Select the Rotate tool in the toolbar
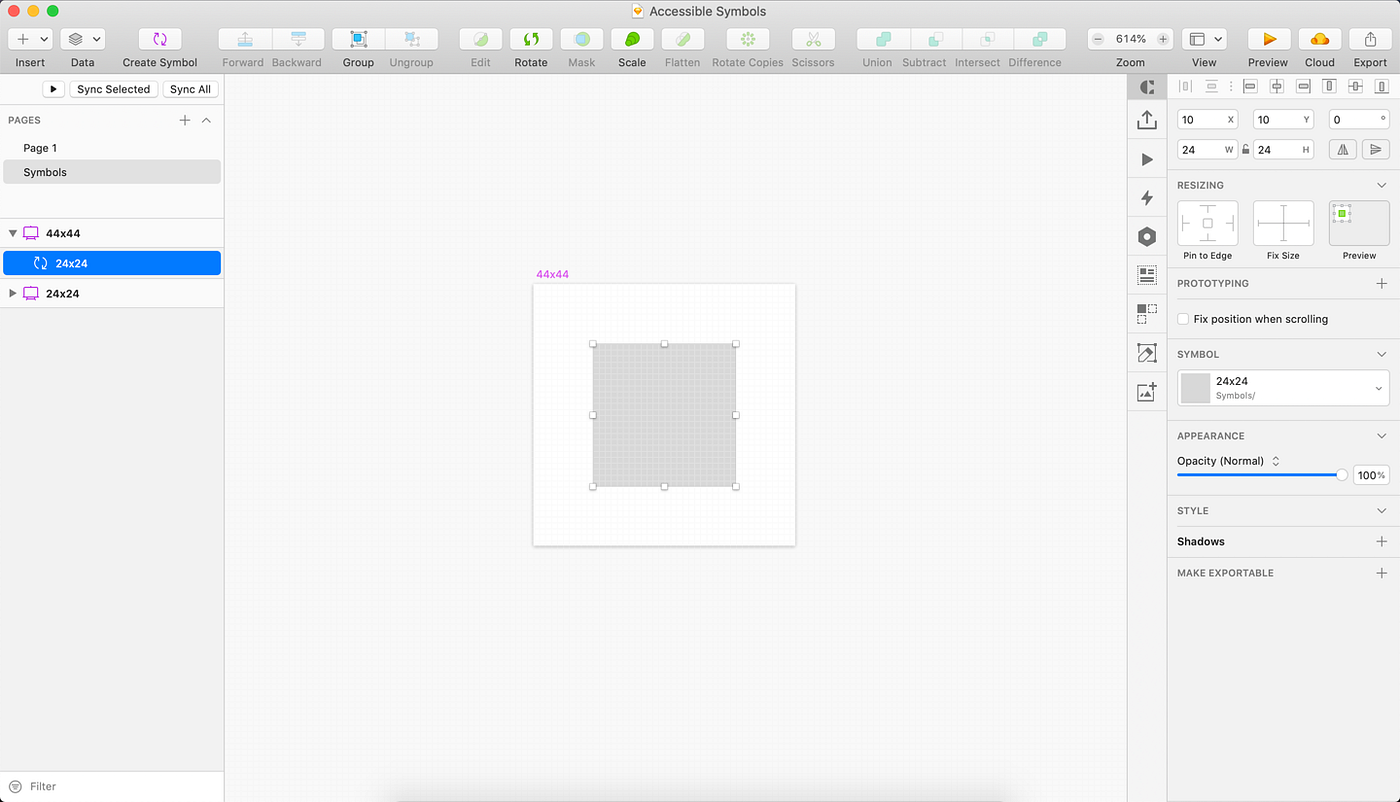 coord(530,37)
